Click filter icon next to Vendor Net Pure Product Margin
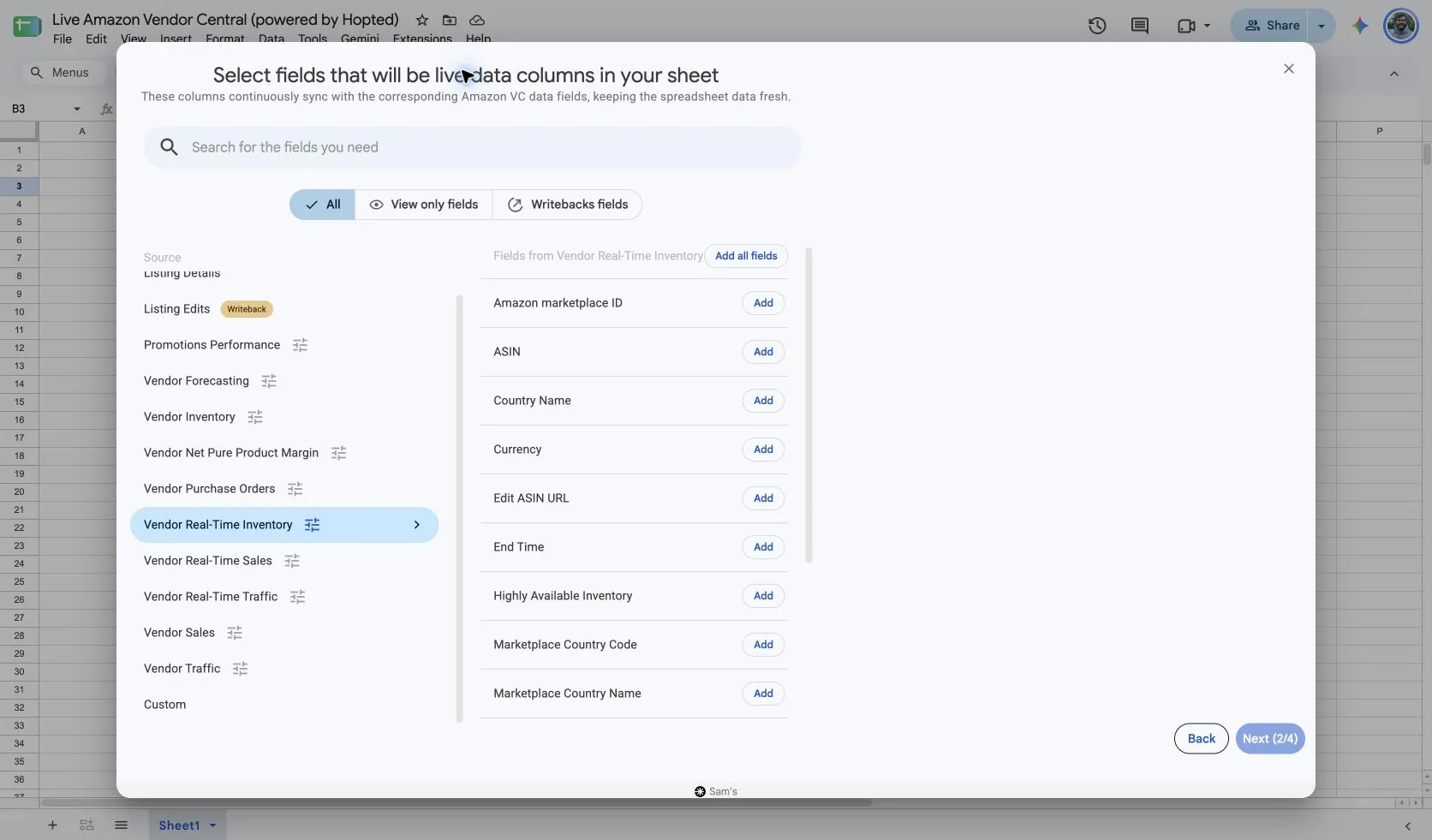1432x840 pixels. coord(339,453)
